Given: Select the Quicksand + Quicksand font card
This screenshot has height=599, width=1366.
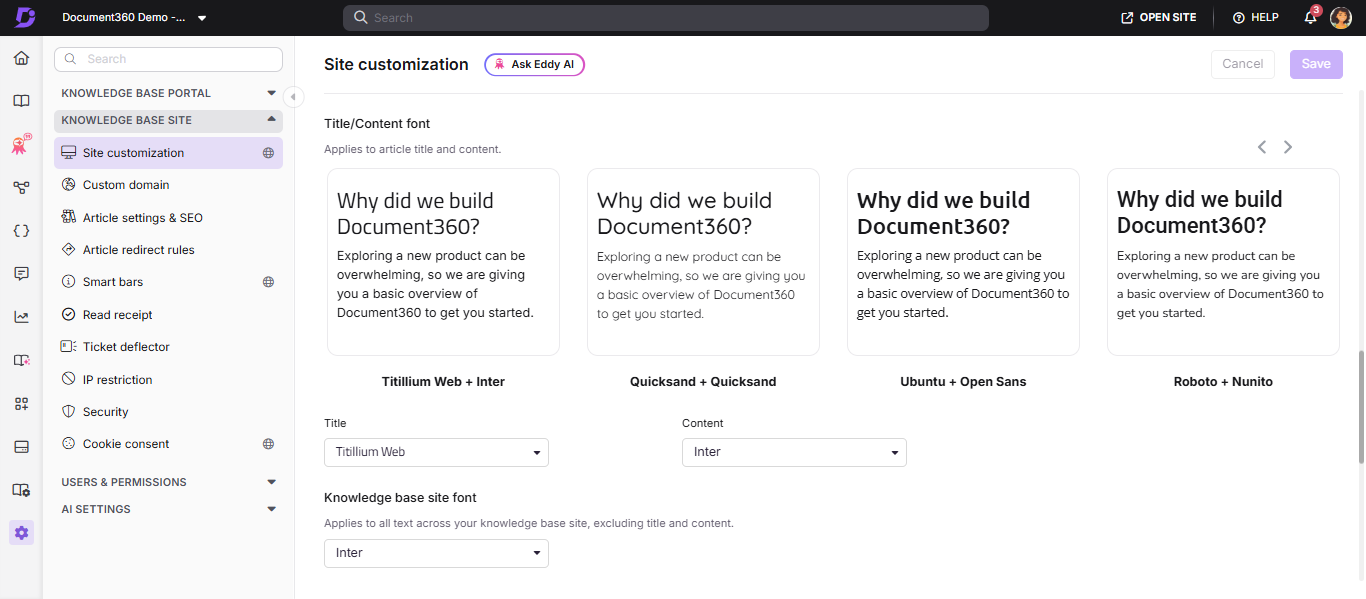Looking at the screenshot, I should [x=703, y=262].
